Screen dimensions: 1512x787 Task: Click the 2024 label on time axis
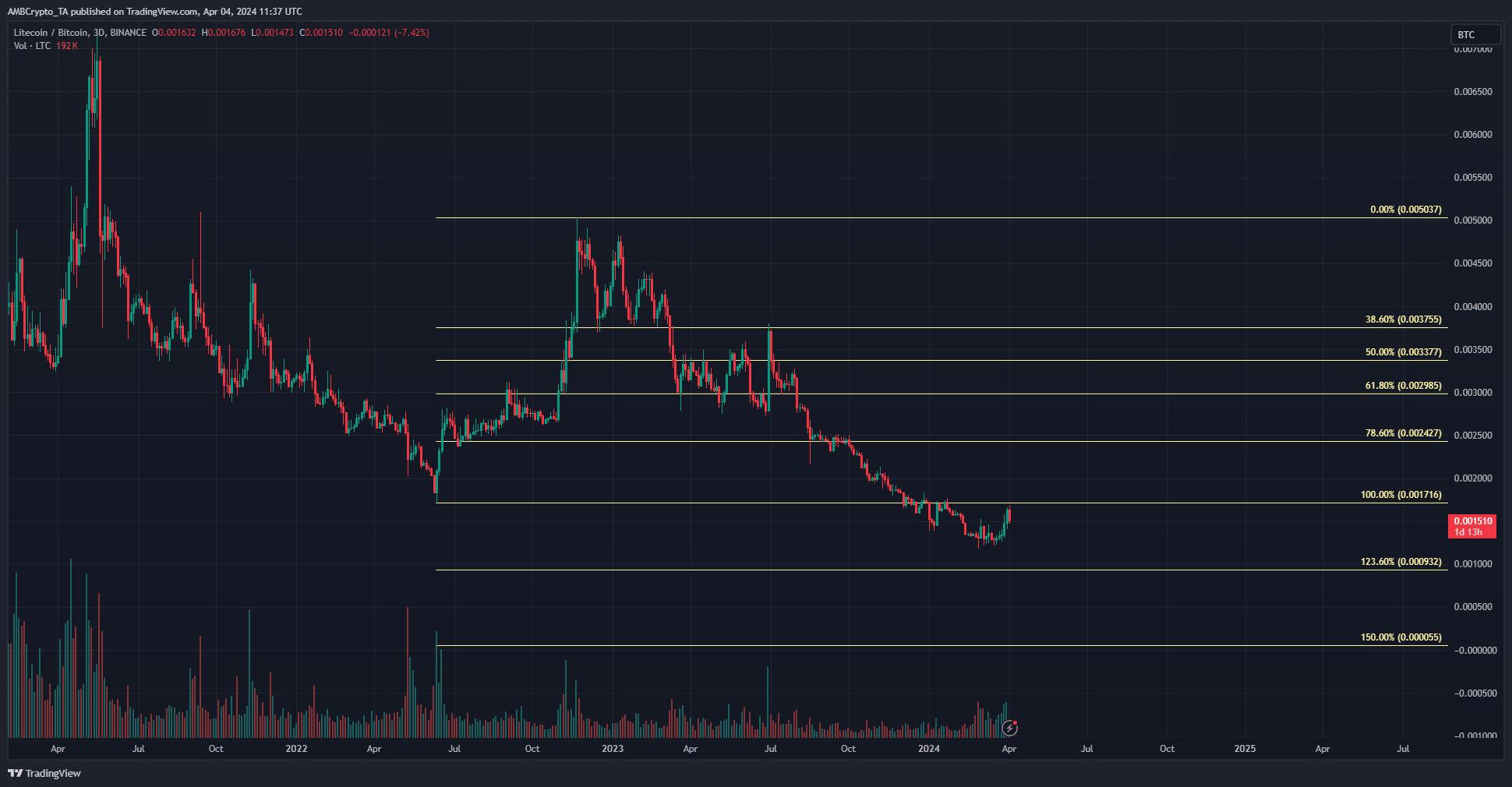point(929,749)
